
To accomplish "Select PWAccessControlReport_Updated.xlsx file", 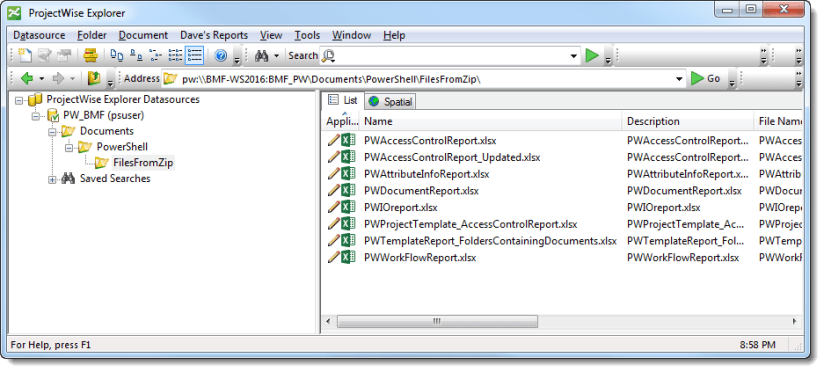I will [x=452, y=157].
